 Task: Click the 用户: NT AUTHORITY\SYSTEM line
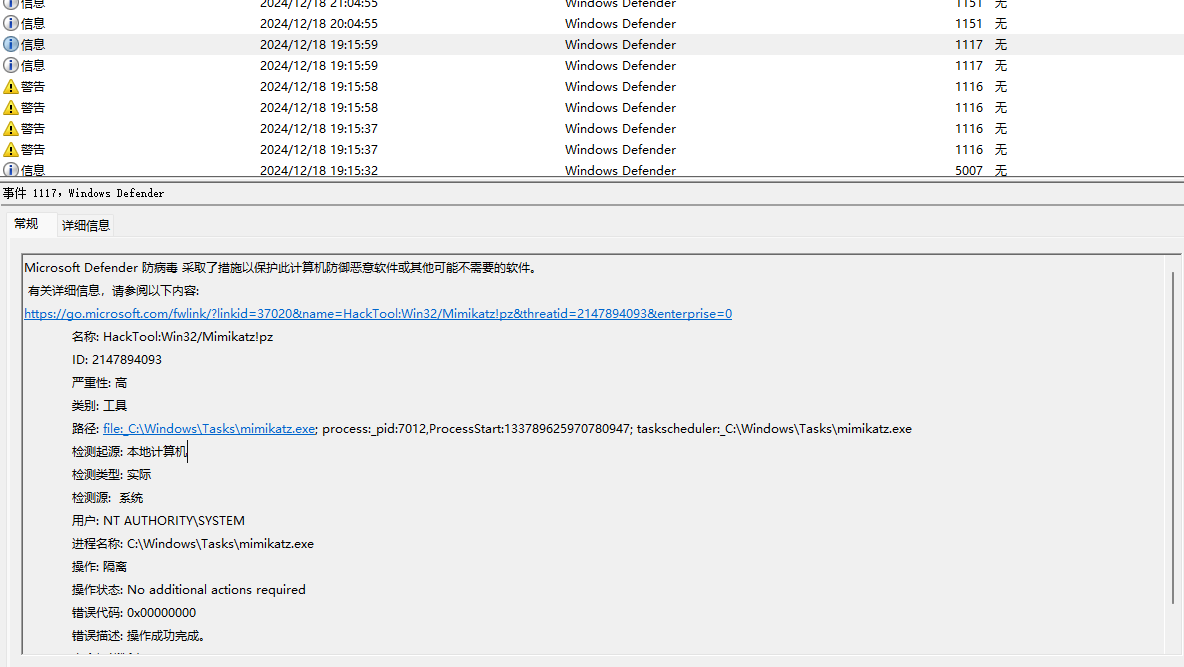[158, 520]
